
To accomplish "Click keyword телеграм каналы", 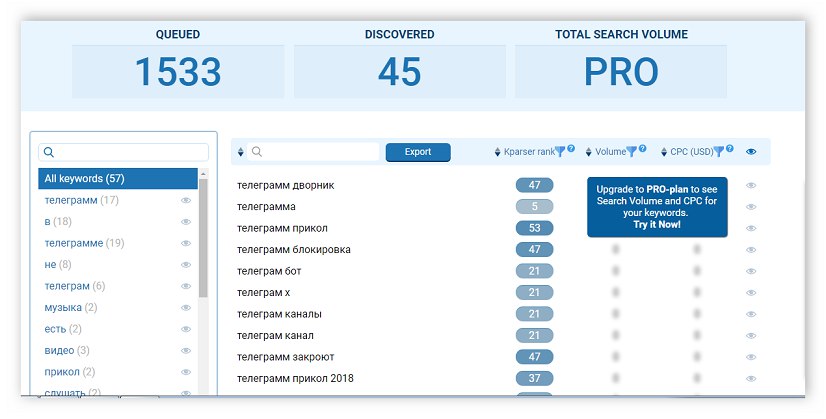I will [279, 314].
